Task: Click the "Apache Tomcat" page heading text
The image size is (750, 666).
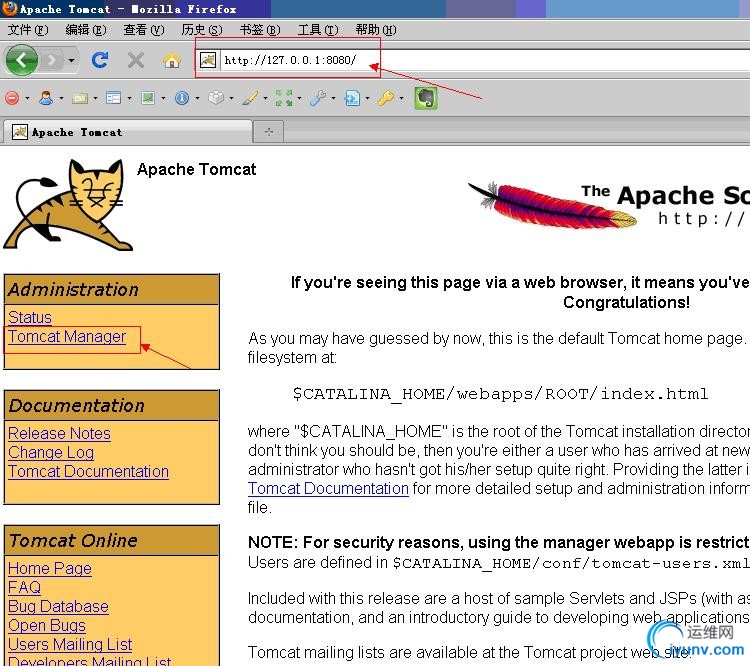Action: tap(197, 169)
